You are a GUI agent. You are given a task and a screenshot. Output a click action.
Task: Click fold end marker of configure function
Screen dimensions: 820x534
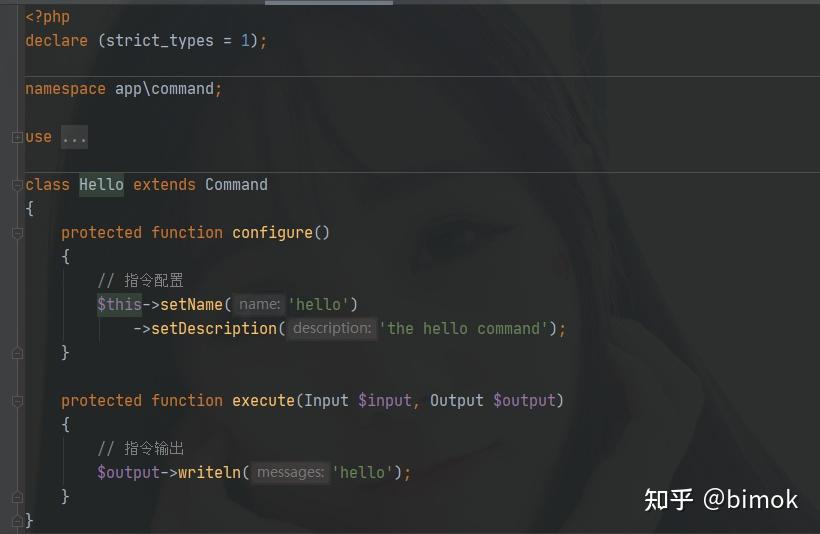click(17, 354)
